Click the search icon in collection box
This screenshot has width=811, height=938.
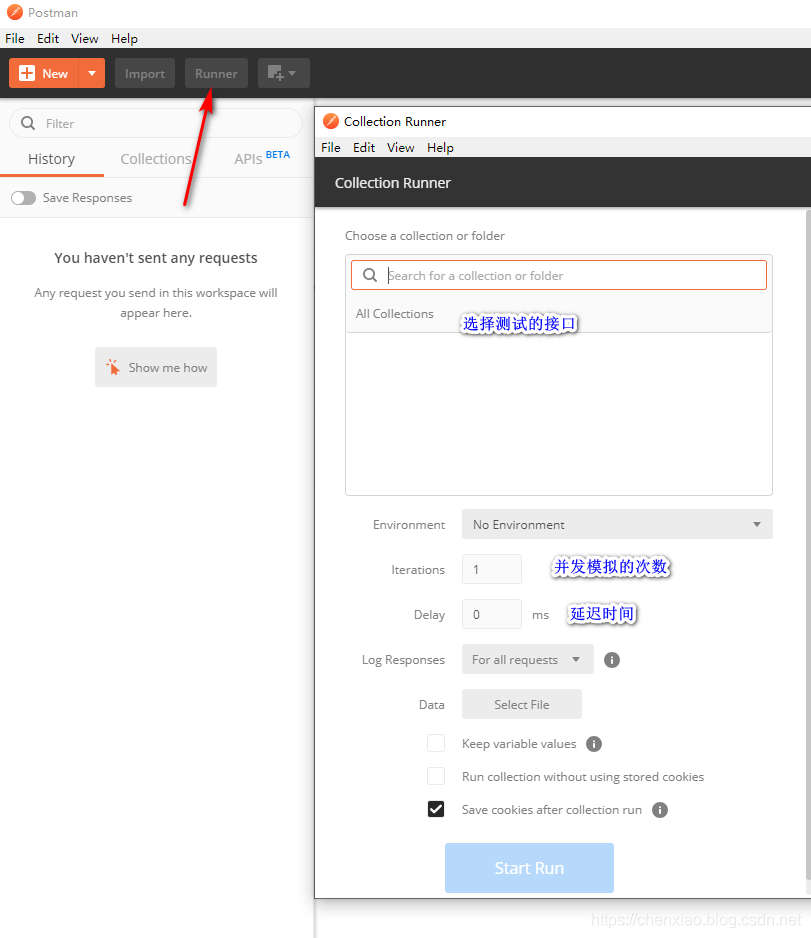(370, 275)
